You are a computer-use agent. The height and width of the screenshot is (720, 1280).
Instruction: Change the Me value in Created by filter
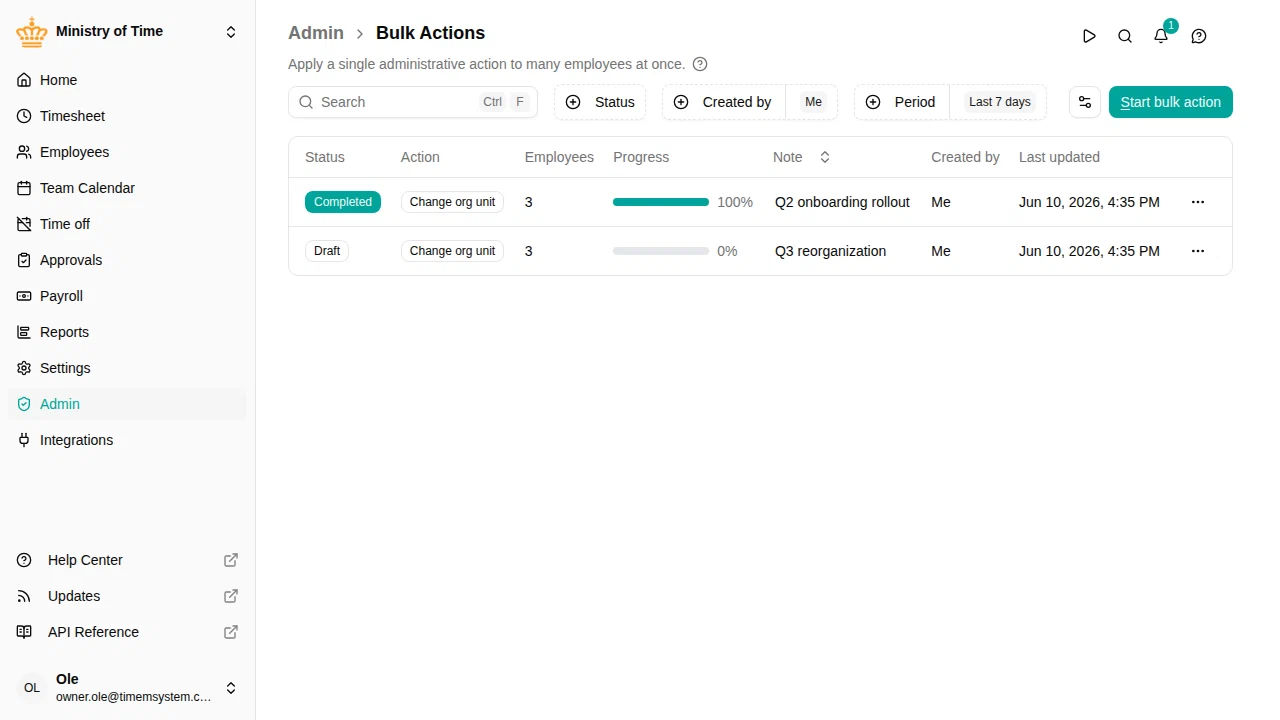coord(814,102)
